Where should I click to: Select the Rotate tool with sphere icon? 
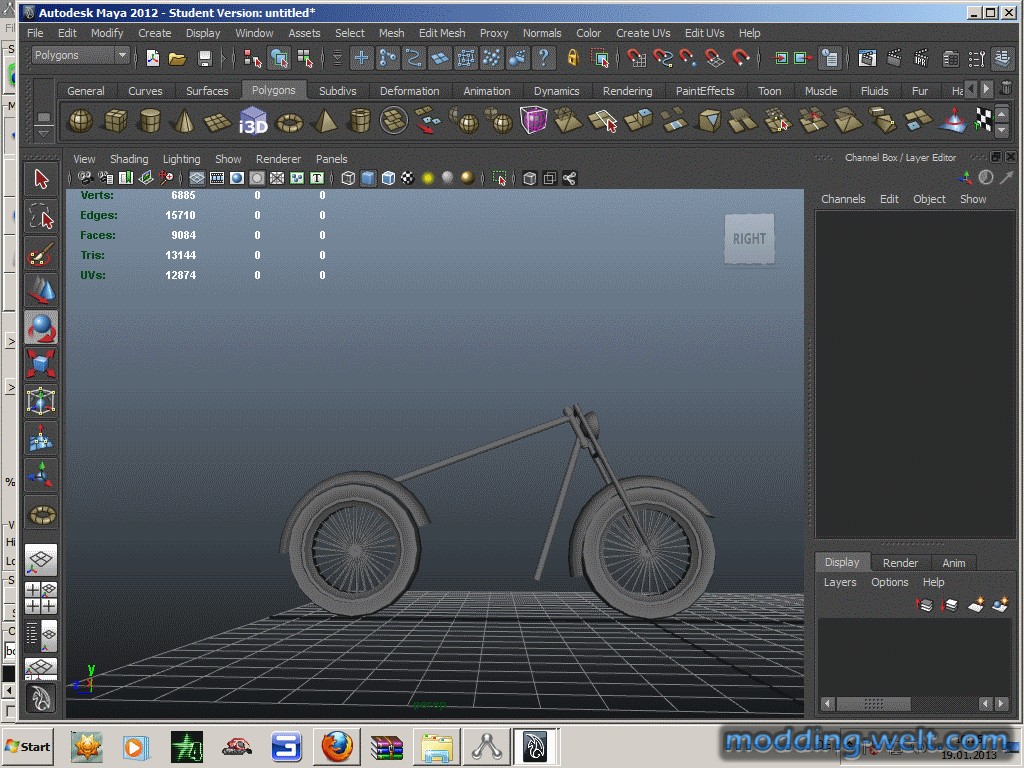pos(41,327)
